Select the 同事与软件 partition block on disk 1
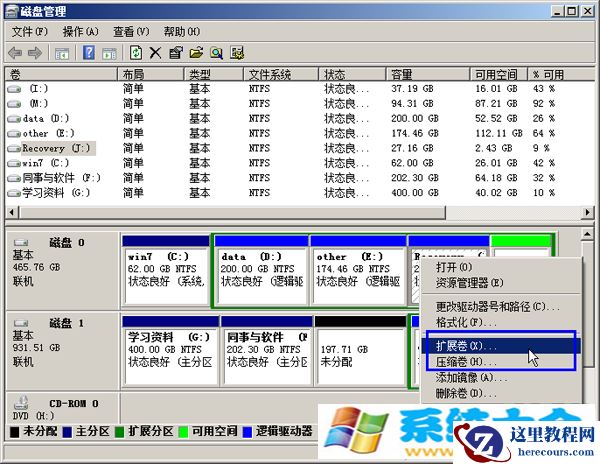The height and width of the screenshot is (464, 600). (x=267, y=350)
